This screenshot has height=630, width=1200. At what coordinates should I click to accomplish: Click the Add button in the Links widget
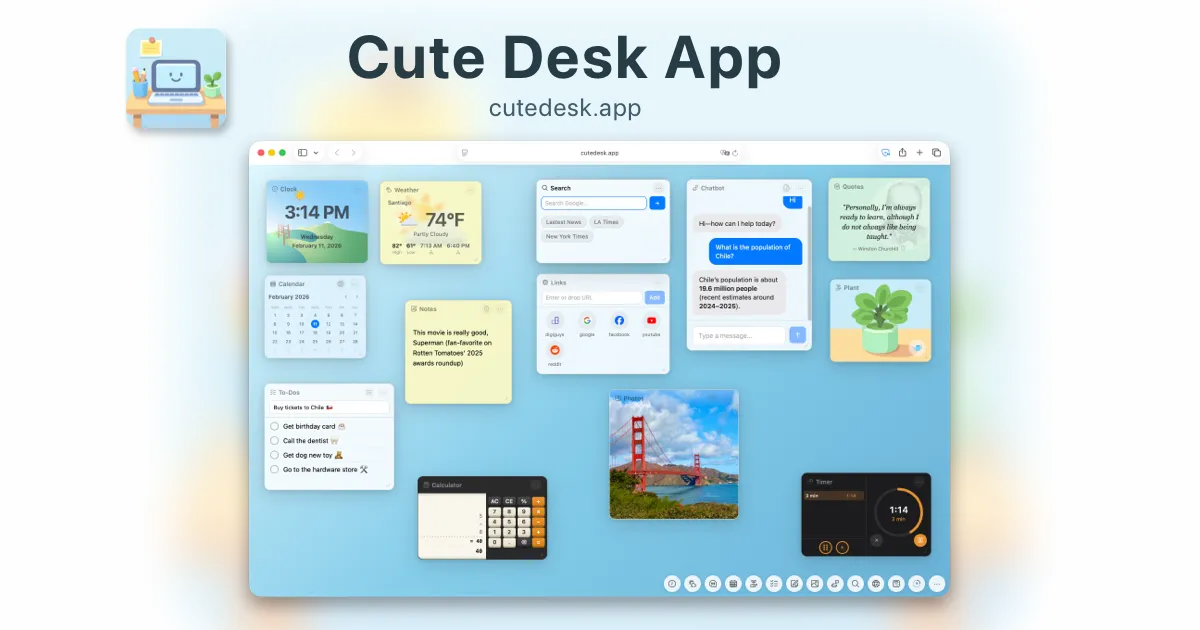click(x=655, y=297)
